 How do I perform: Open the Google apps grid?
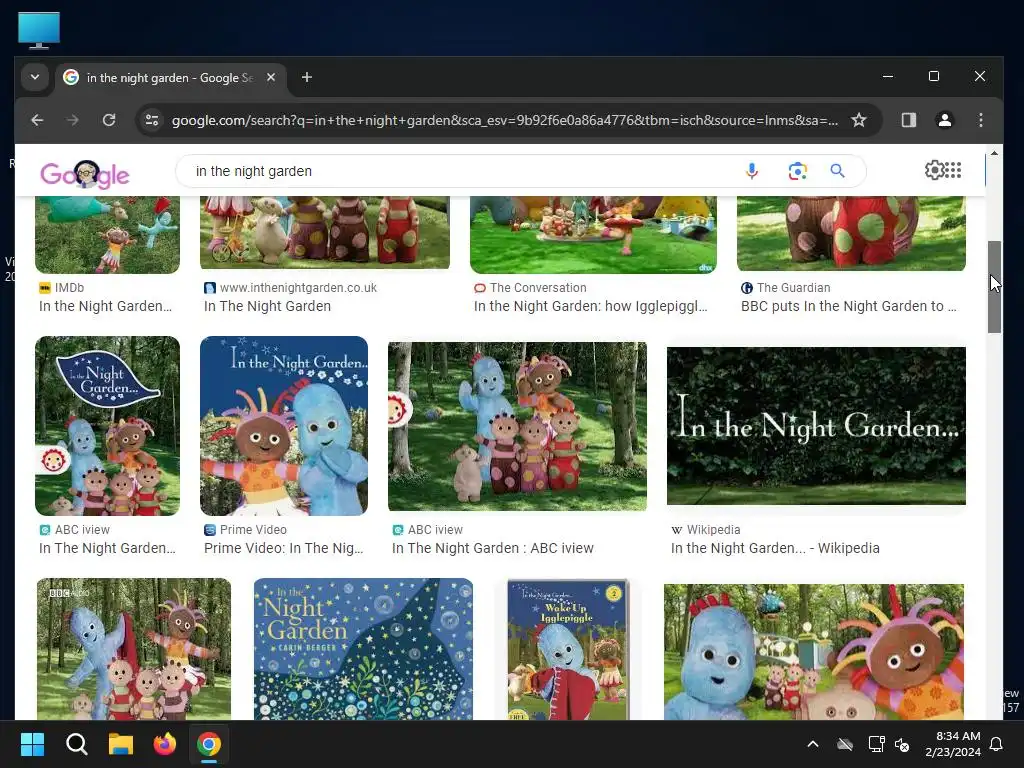953,170
